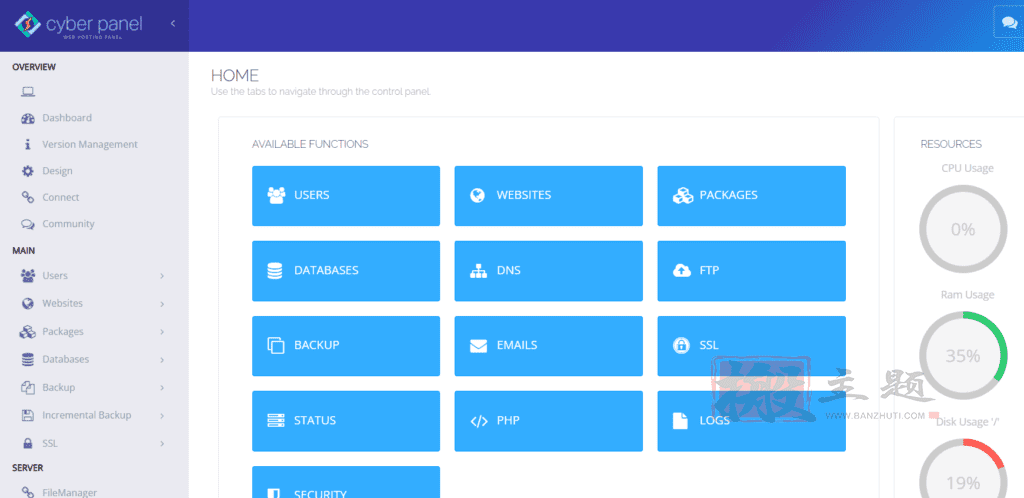The width and height of the screenshot is (1024, 498).
Task: Select Incremental Backup menu item
Action: click(87, 415)
